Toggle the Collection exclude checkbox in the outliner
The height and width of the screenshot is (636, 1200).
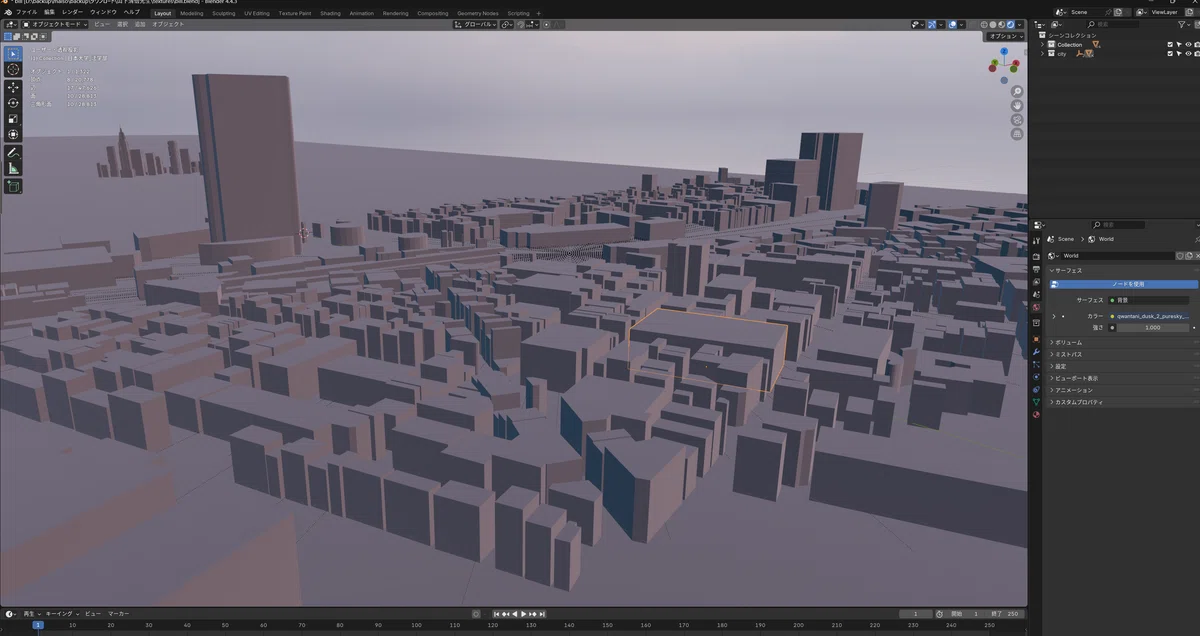tap(1170, 45)
